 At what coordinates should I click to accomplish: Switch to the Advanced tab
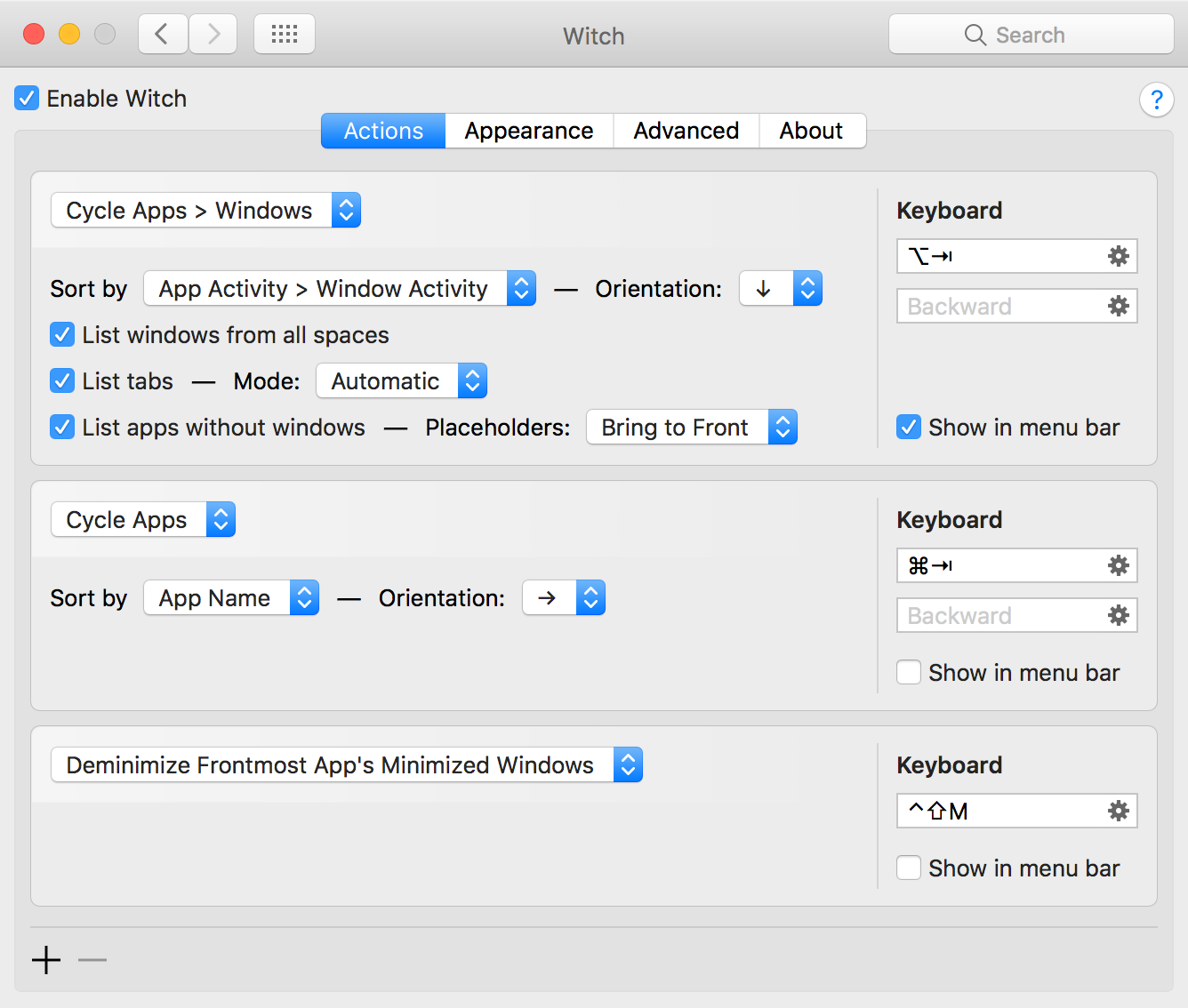coord(686,131)
